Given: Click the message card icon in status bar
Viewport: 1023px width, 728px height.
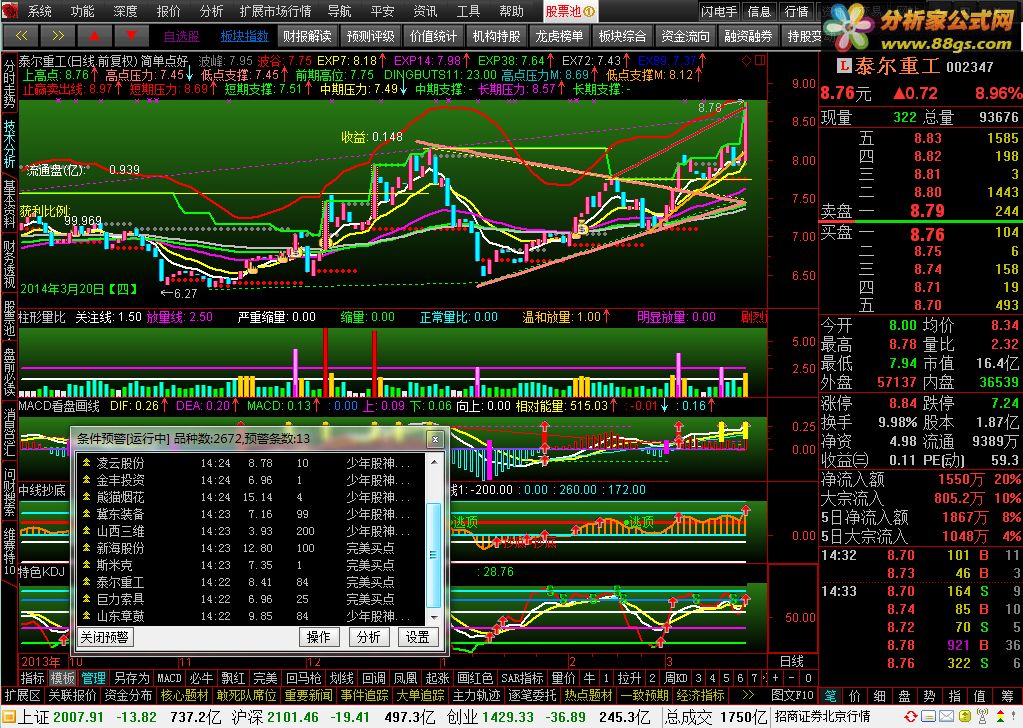Looking at the screenshot, I should coord(928,718).
